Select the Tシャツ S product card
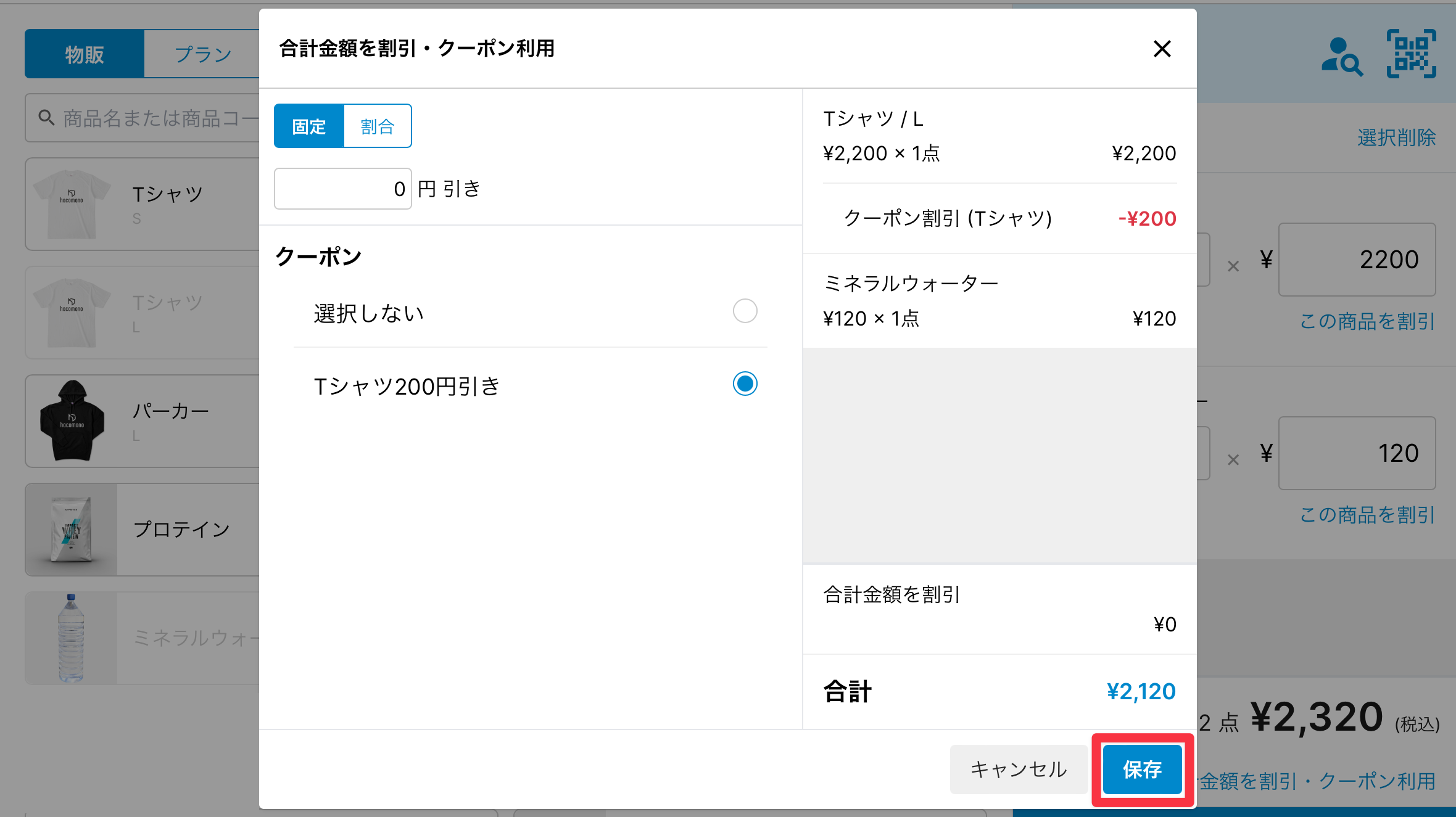 (x=143, y=204)
